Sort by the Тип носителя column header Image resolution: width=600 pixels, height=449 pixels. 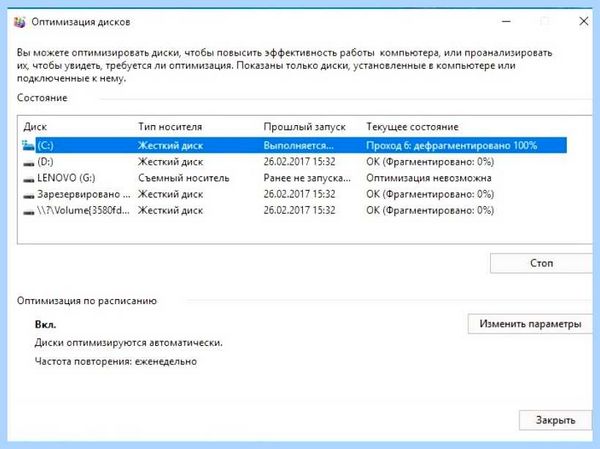(170, 127)
